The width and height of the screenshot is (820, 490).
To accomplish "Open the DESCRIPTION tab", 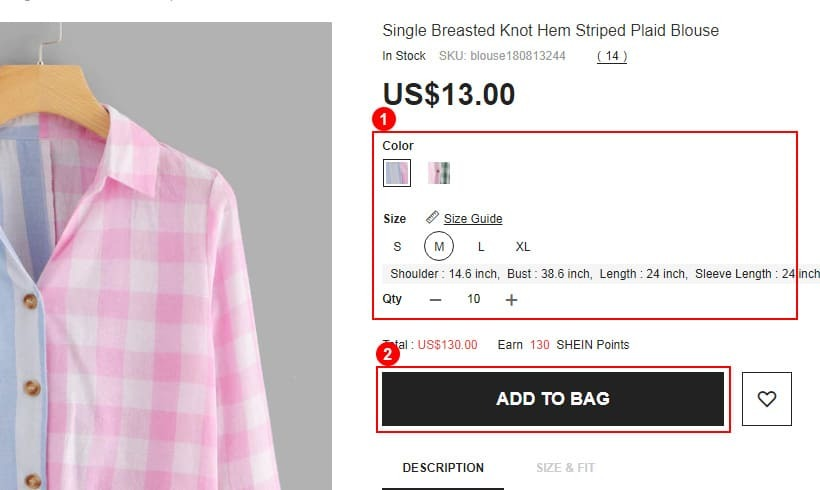I will (x=443, y=468).
